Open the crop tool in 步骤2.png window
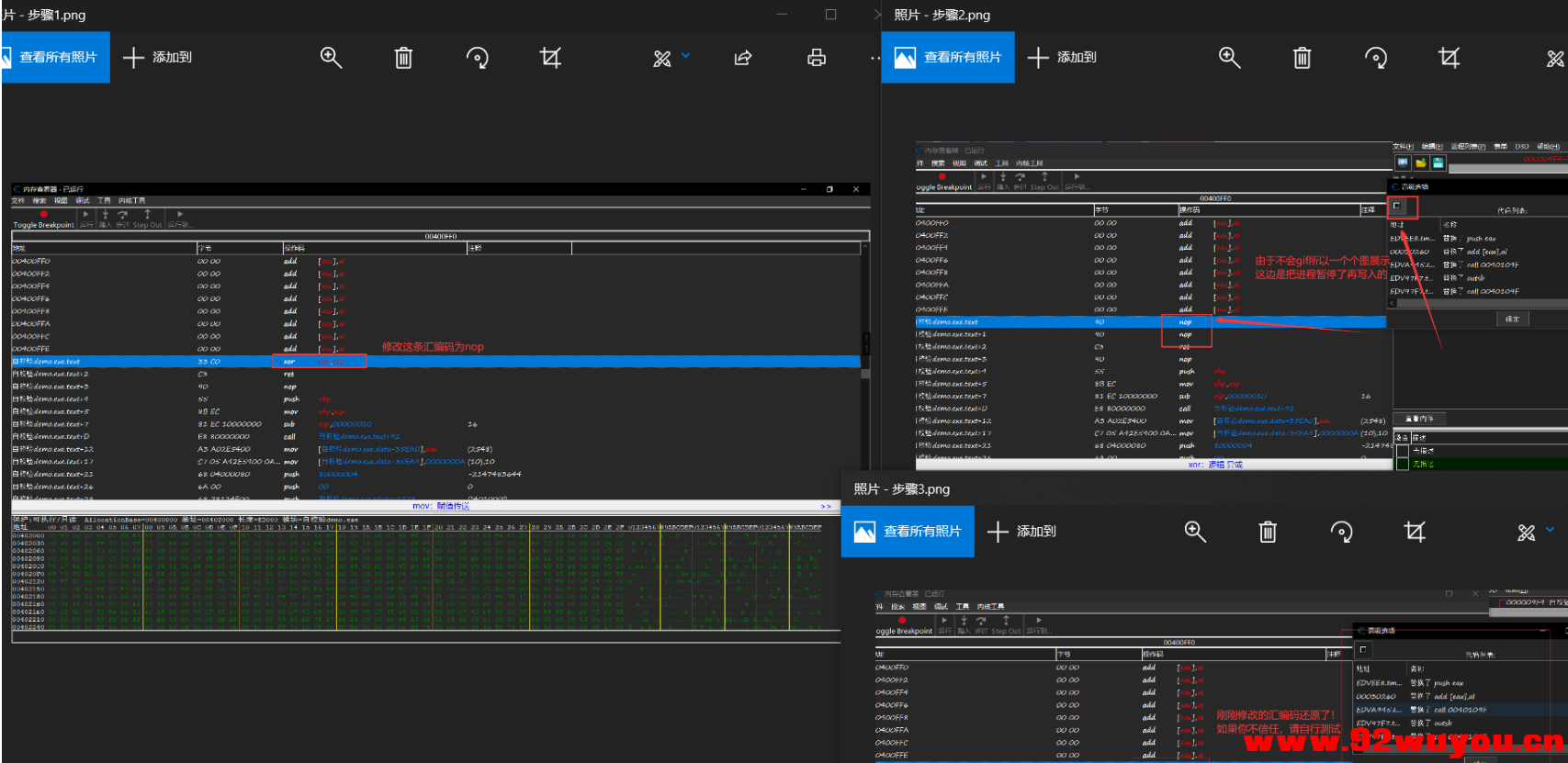 point(1449,58)
